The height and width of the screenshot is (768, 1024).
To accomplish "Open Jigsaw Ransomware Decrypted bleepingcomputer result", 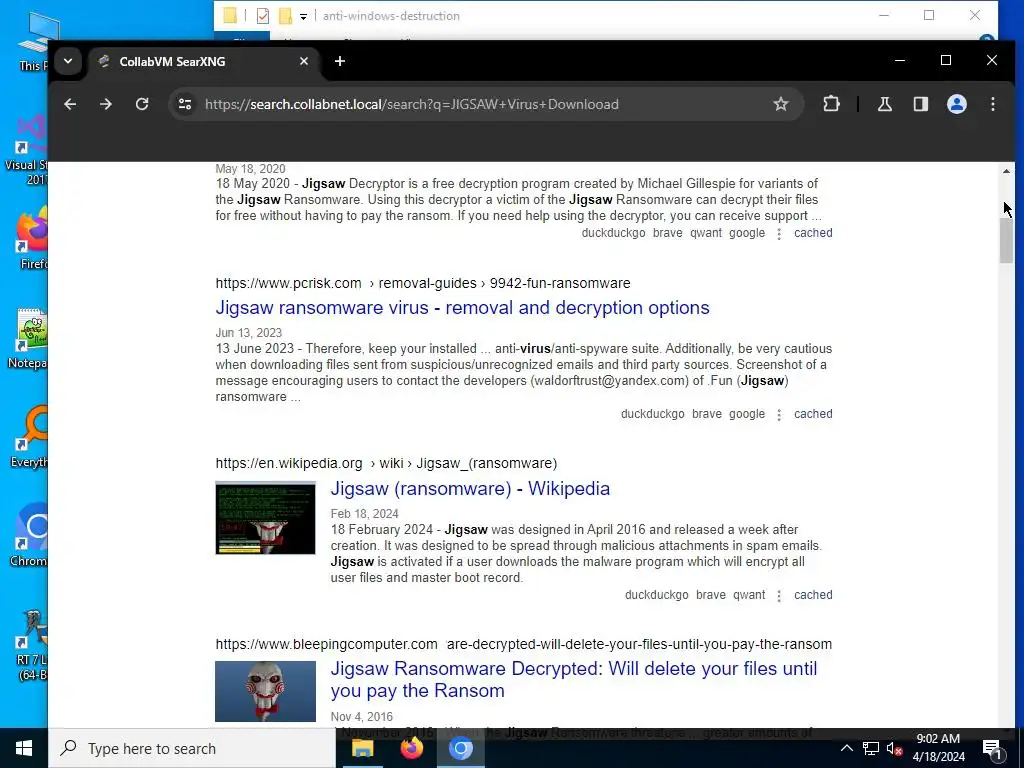I will [x=573, y=680].
